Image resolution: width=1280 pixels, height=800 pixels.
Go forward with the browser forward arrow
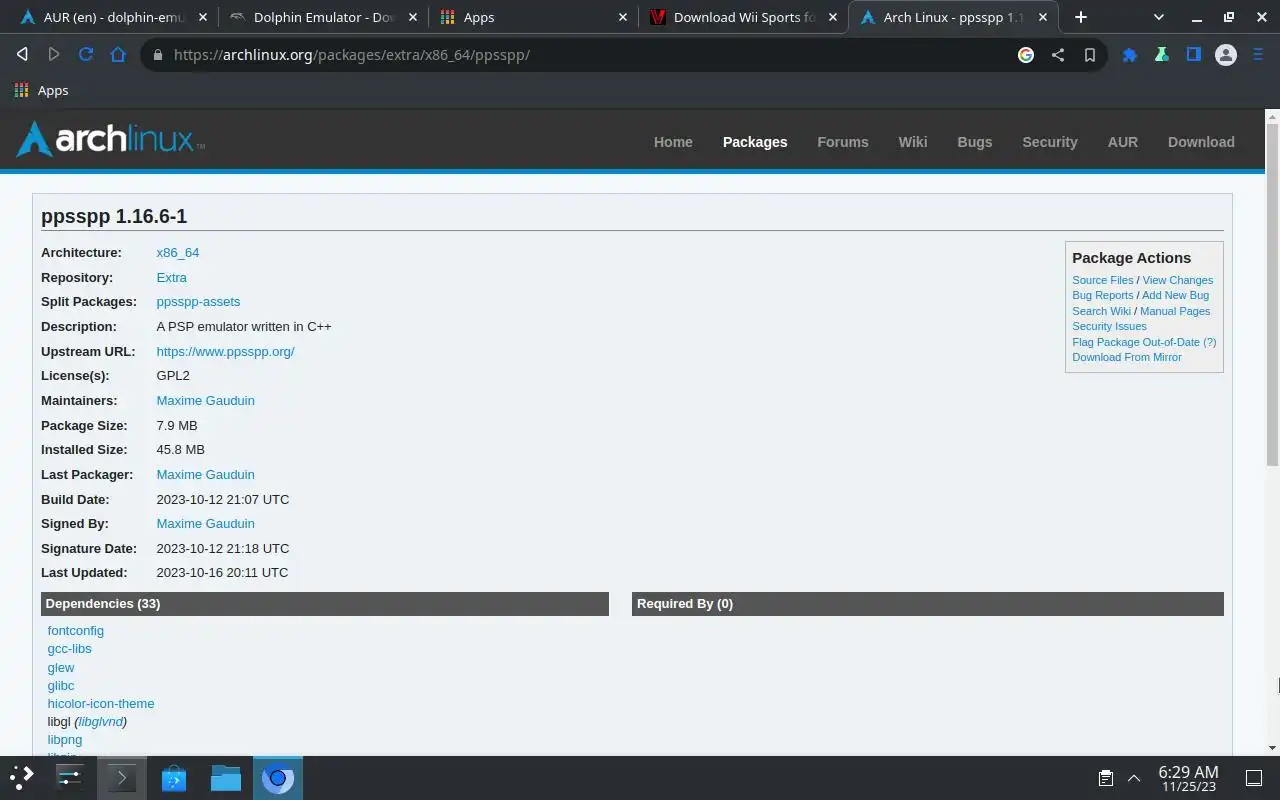coord(54,55)
